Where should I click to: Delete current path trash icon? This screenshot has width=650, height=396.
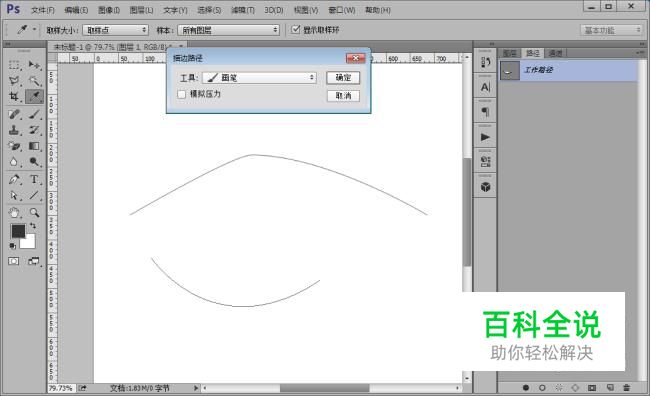pyautogui.click(x=626, y=388)
